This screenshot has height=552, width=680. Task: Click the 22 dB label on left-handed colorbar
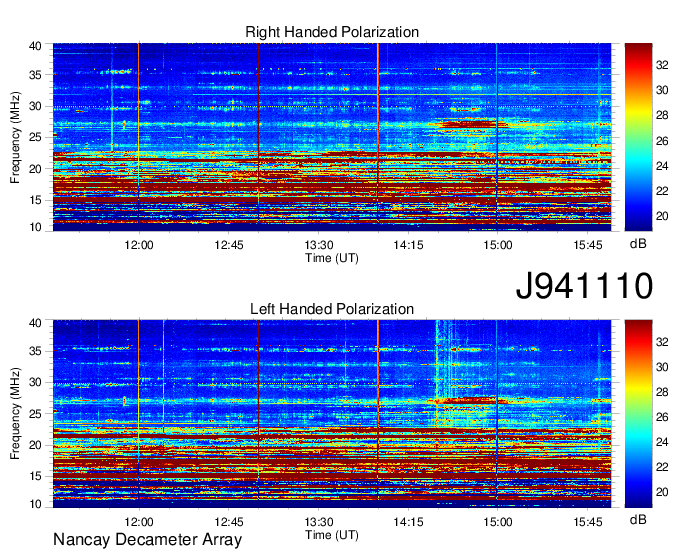click(x=662, y=467)
